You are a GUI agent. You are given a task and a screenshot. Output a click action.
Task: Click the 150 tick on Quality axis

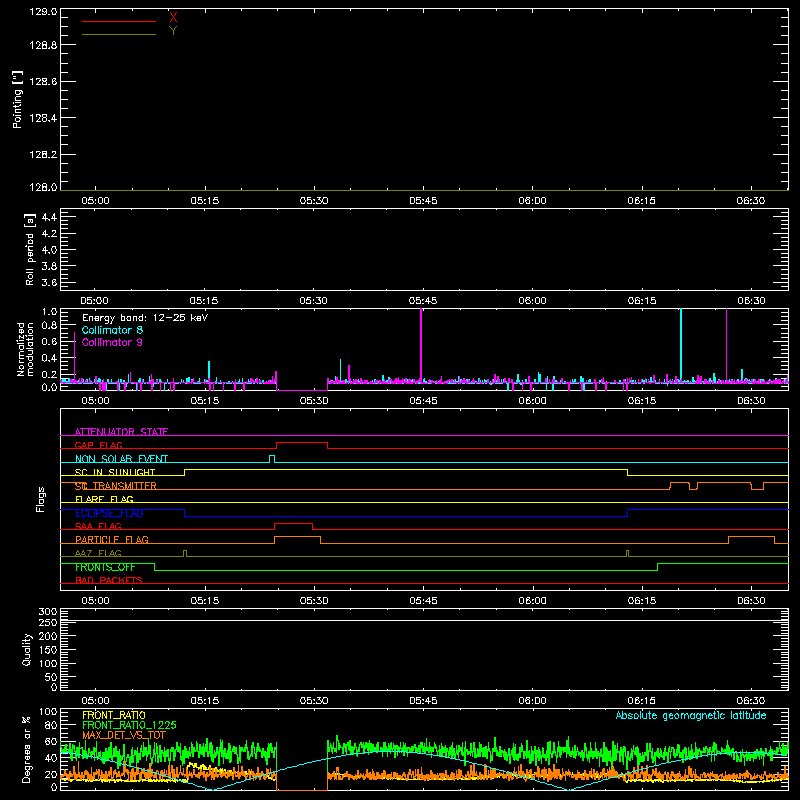coord(47,650)
